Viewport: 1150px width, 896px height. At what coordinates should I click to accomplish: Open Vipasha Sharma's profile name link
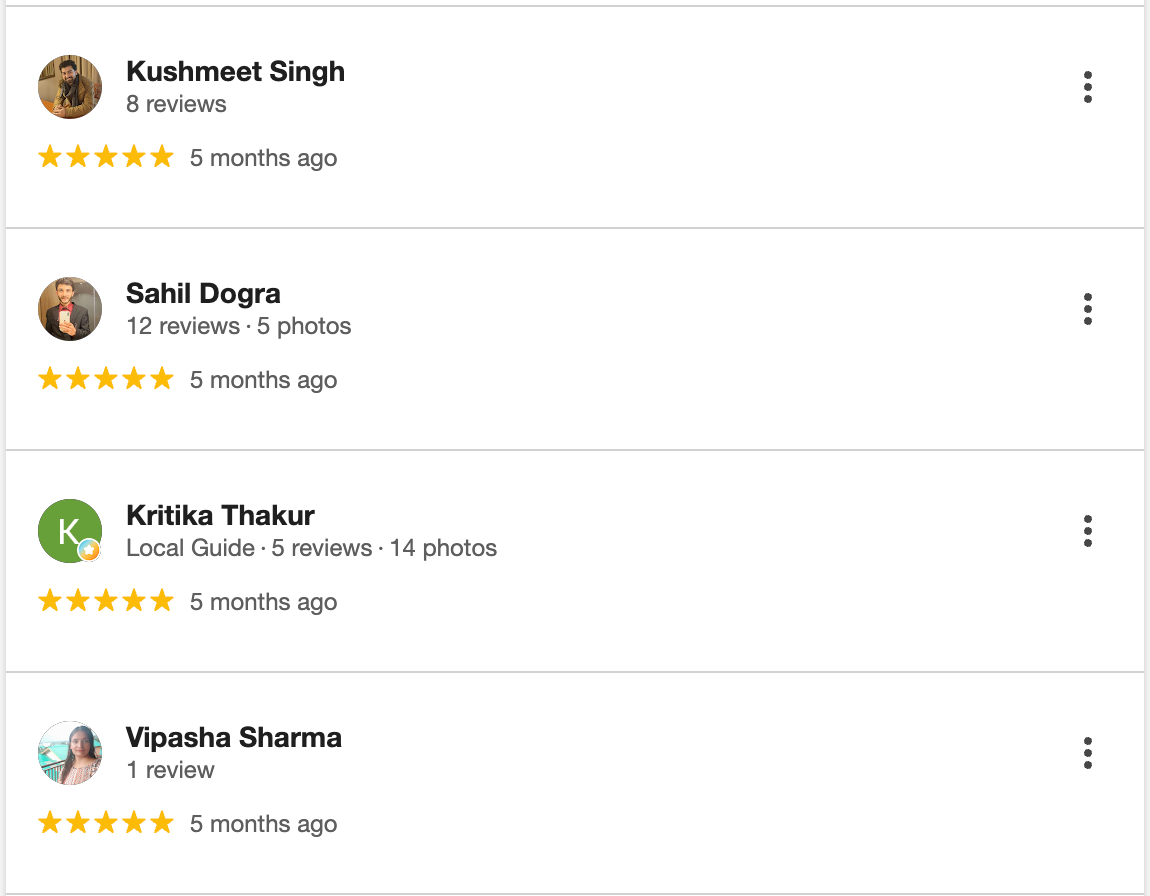[234, 738]
